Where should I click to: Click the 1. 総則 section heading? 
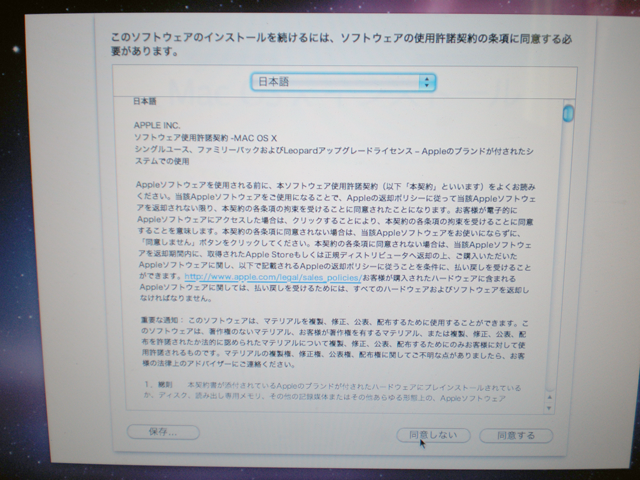click(x=158, y=384)
